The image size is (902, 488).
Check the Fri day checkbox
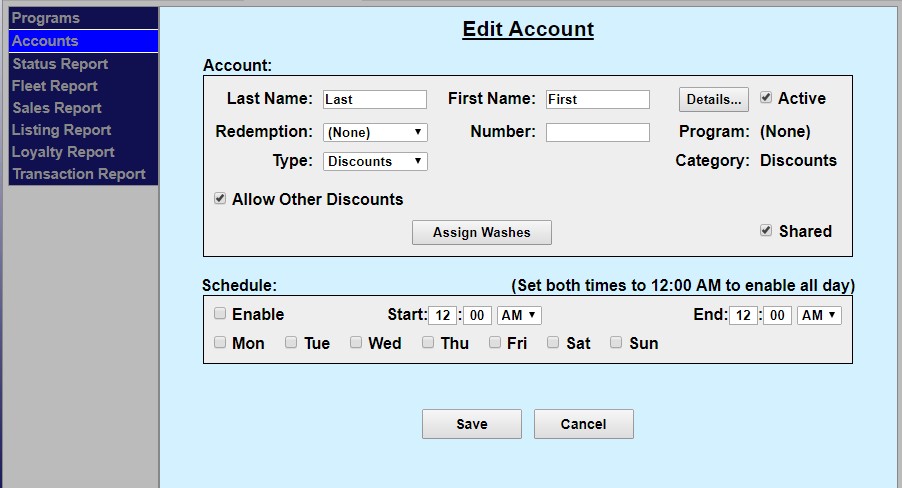[495, 343]
